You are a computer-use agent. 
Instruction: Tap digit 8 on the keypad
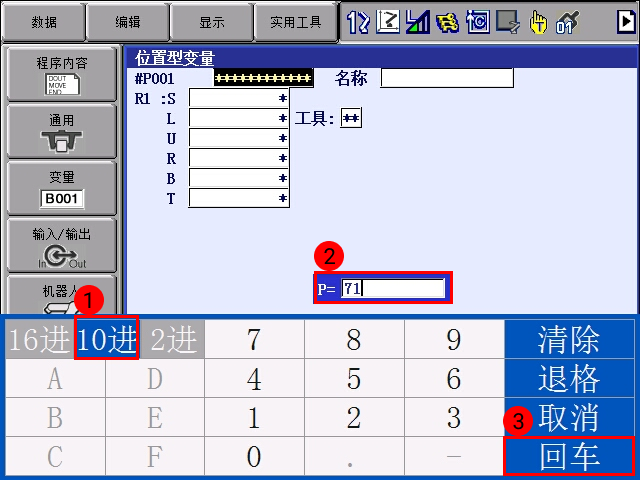click(x=354, y=339)
